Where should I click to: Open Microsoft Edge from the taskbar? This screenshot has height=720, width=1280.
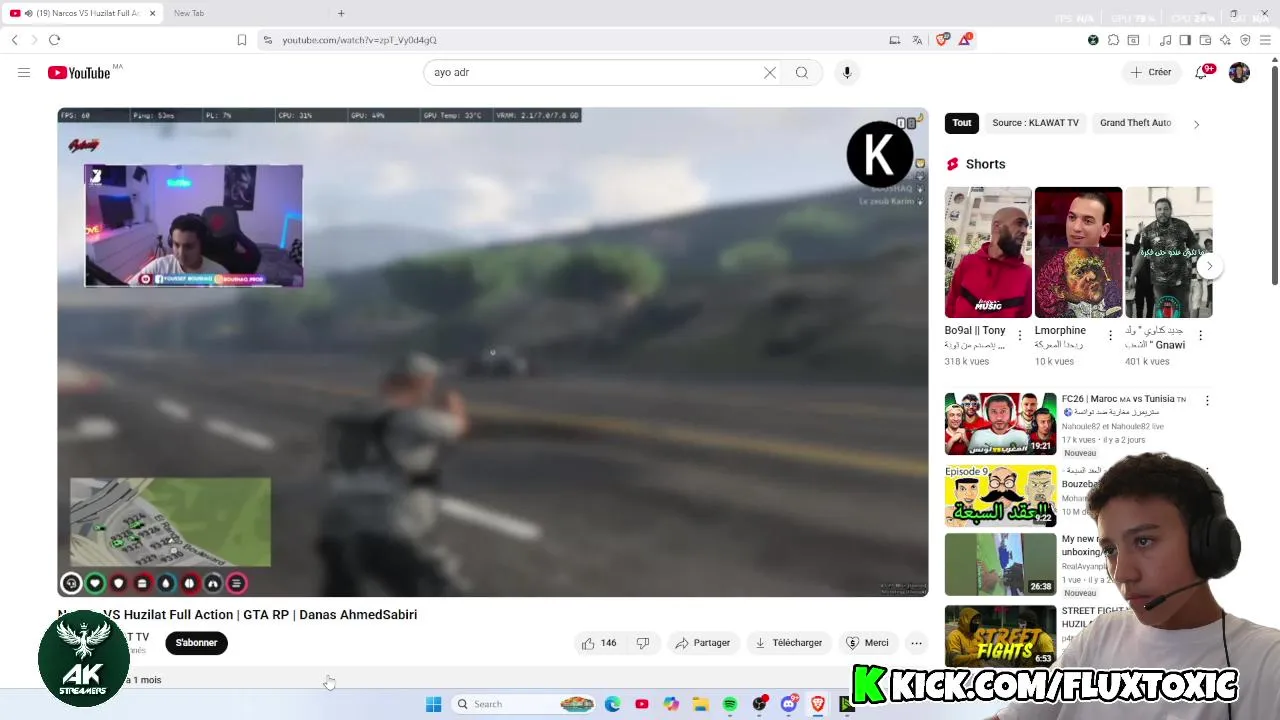[612, 704]
